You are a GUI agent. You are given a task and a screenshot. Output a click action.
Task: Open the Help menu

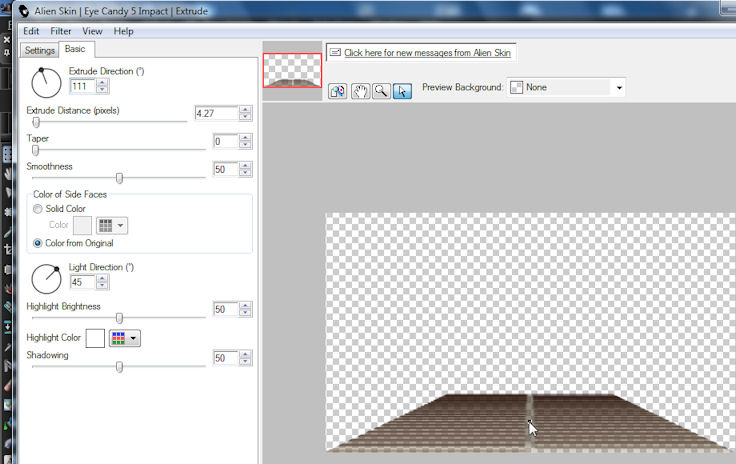[123, 31]
